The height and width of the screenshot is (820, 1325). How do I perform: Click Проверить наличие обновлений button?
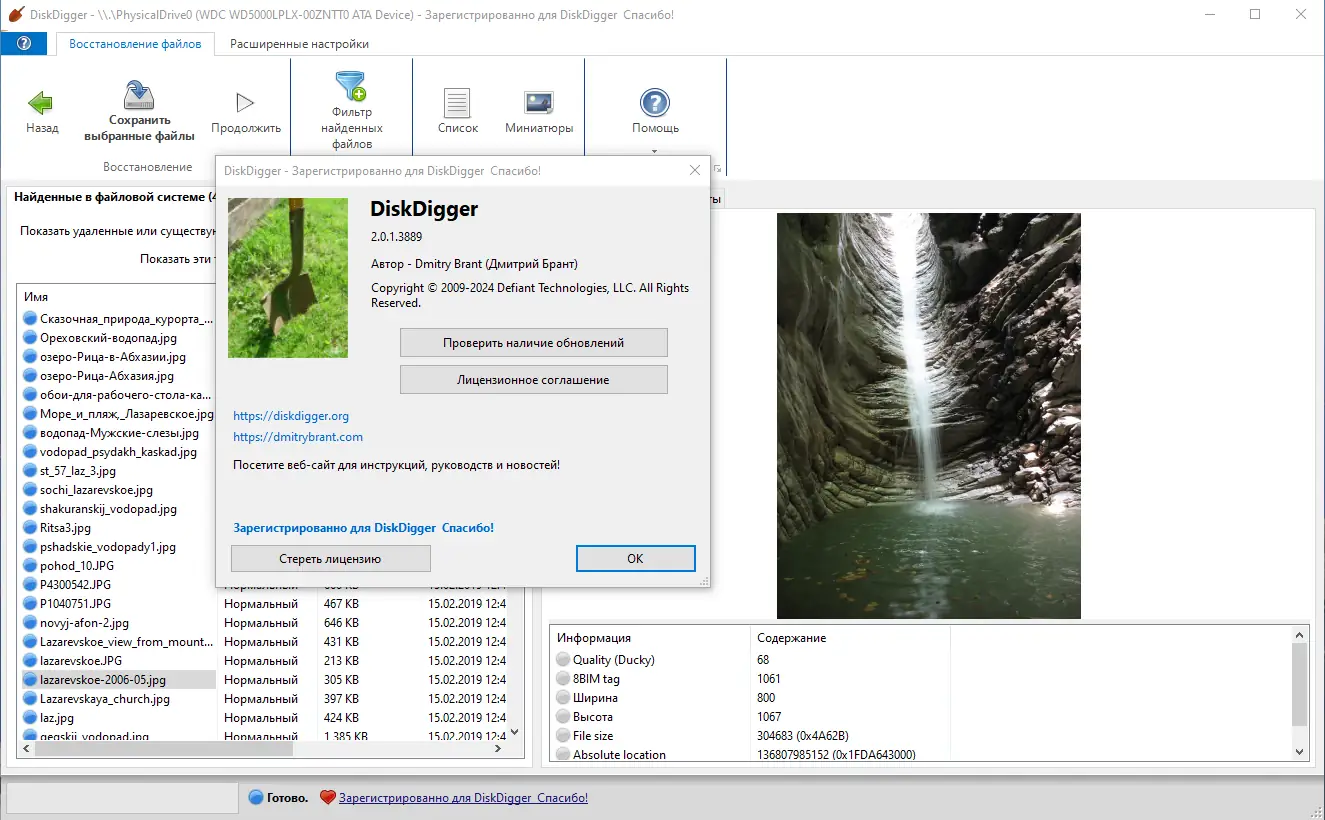[534, 343]
